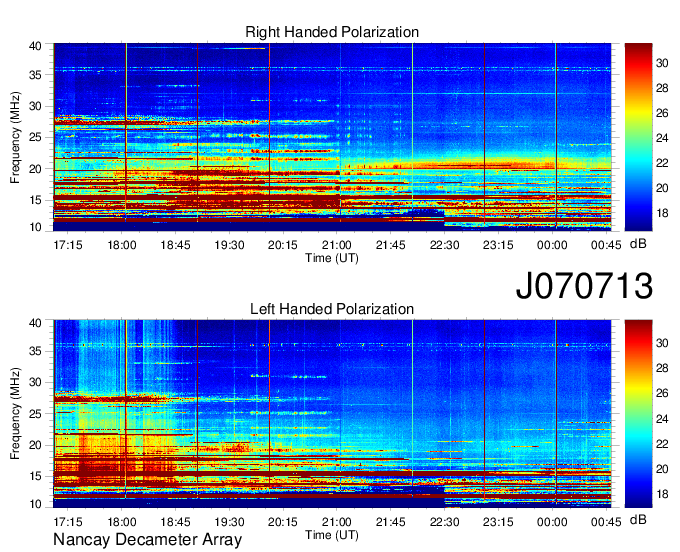Click the 30 dB label on top color bar
This screenshot has height=552, width=680.
click(662, 63)
